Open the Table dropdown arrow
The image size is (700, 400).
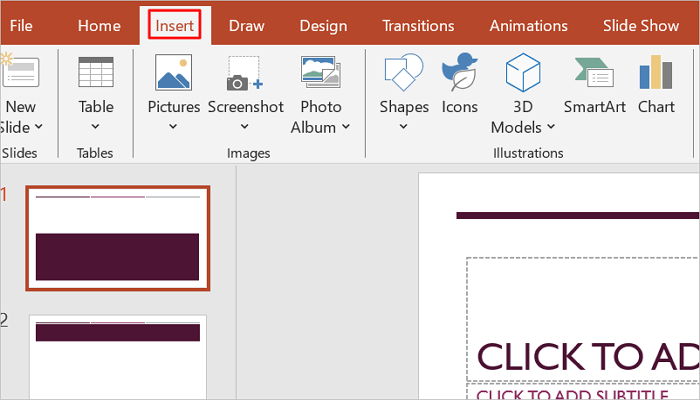pyautogui.click(x=96, y=127)
